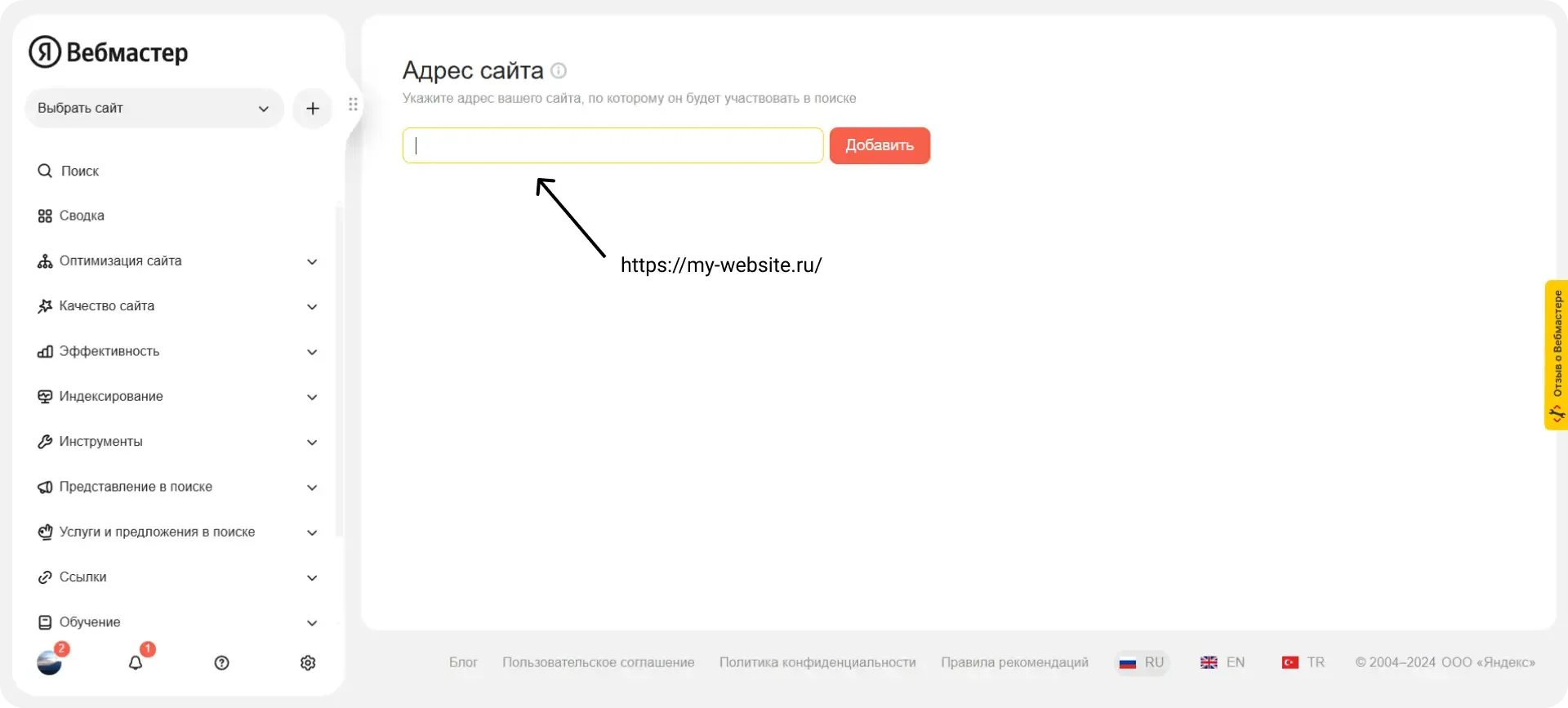
Task: Open the help question mark icon
Action: click(x=221, y=662)
